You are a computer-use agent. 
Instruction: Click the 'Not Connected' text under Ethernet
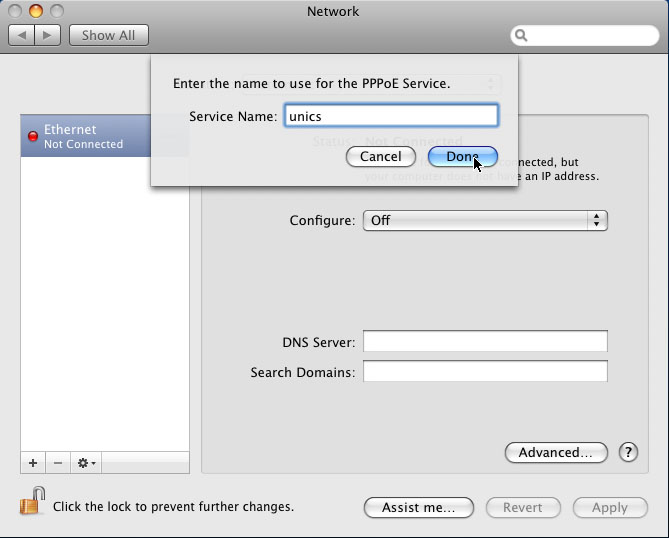pos(83,144)
